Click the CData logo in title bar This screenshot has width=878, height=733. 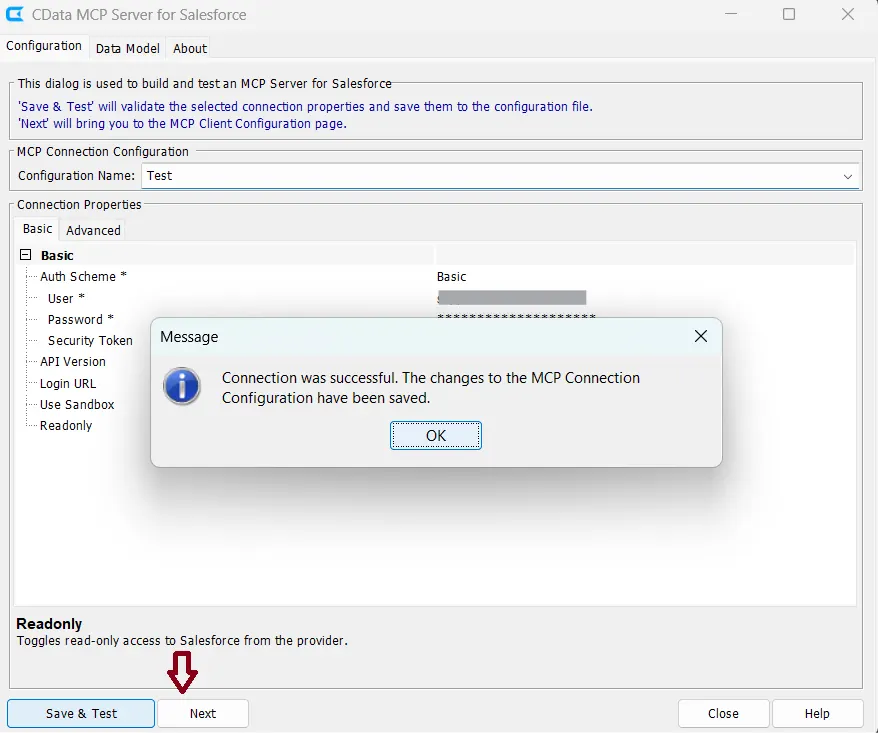coord(16,15)
